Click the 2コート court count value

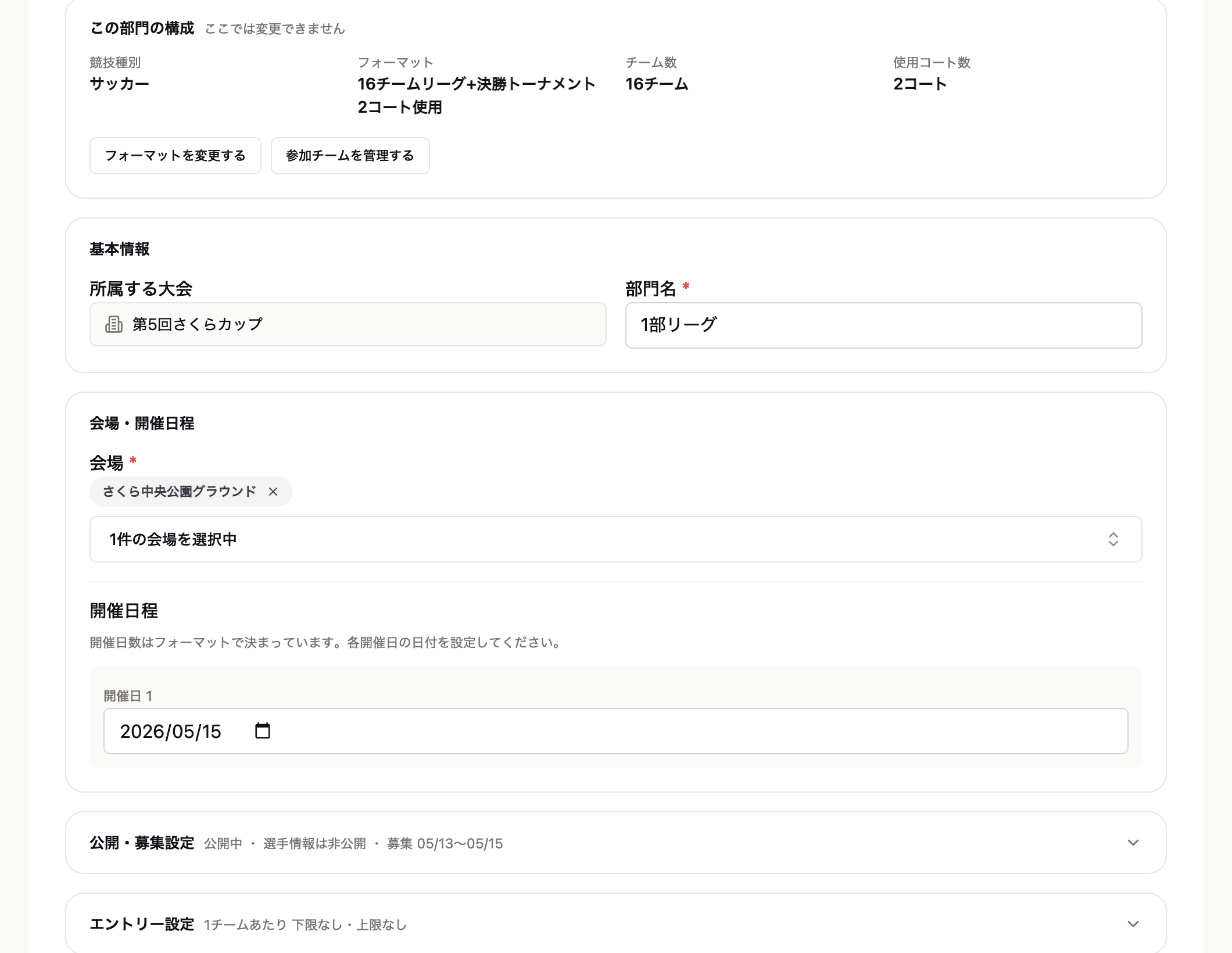click(x=920, y=84)
